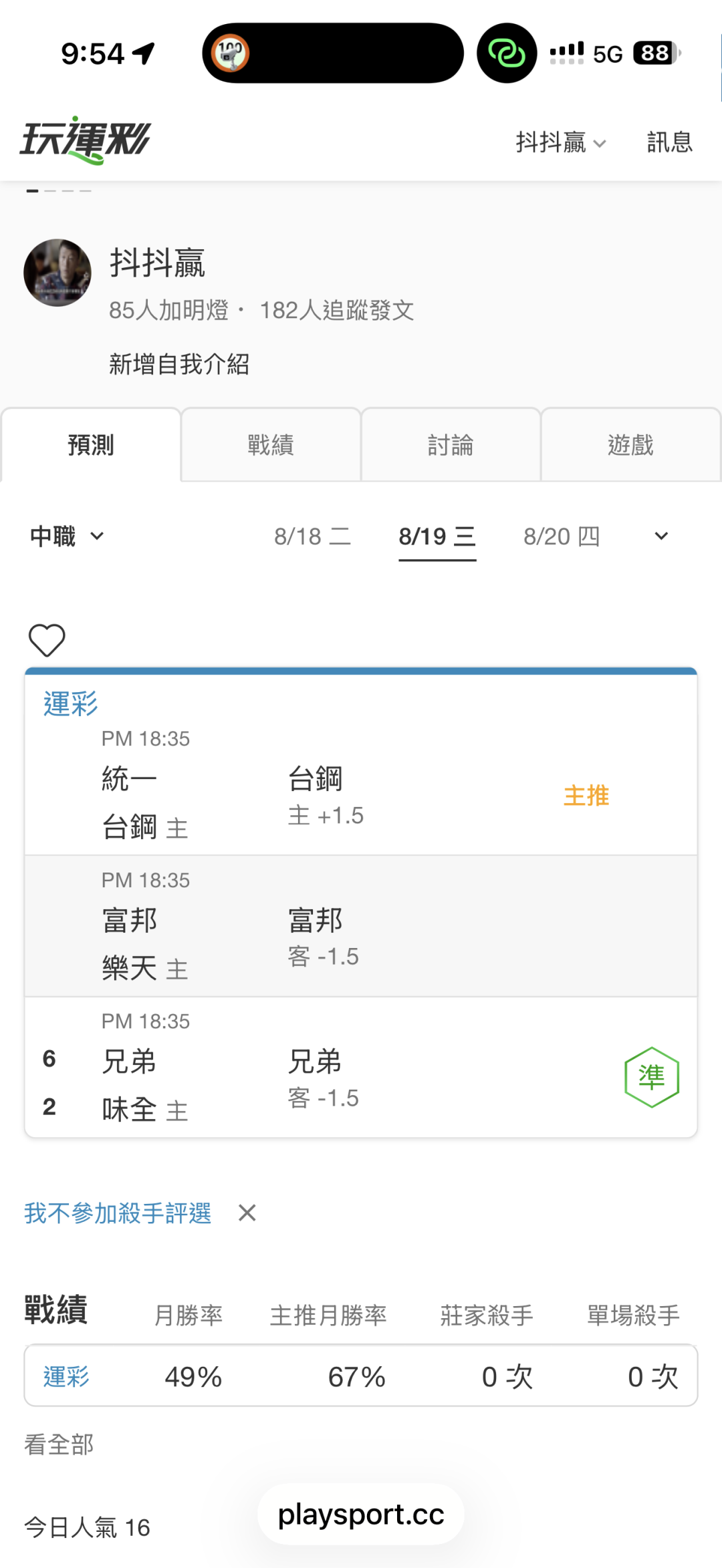Open the 中職 league selector dropdown
Viewport: 722px width, 1568px height.
point(67,536)
